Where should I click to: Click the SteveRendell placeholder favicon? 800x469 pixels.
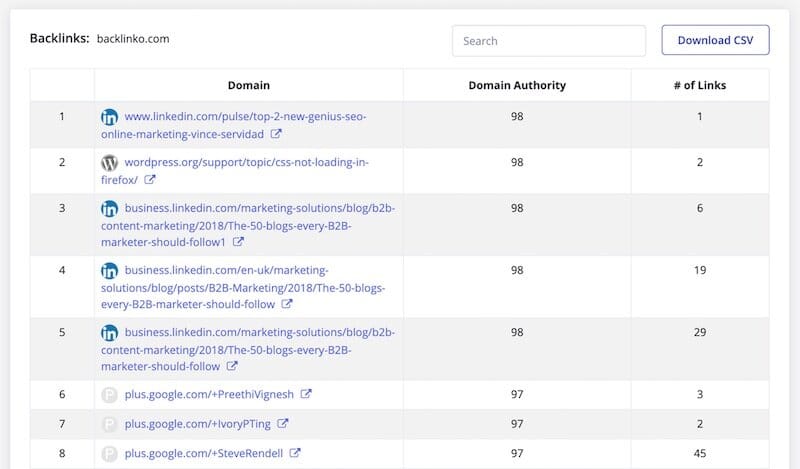click(109, 454)
